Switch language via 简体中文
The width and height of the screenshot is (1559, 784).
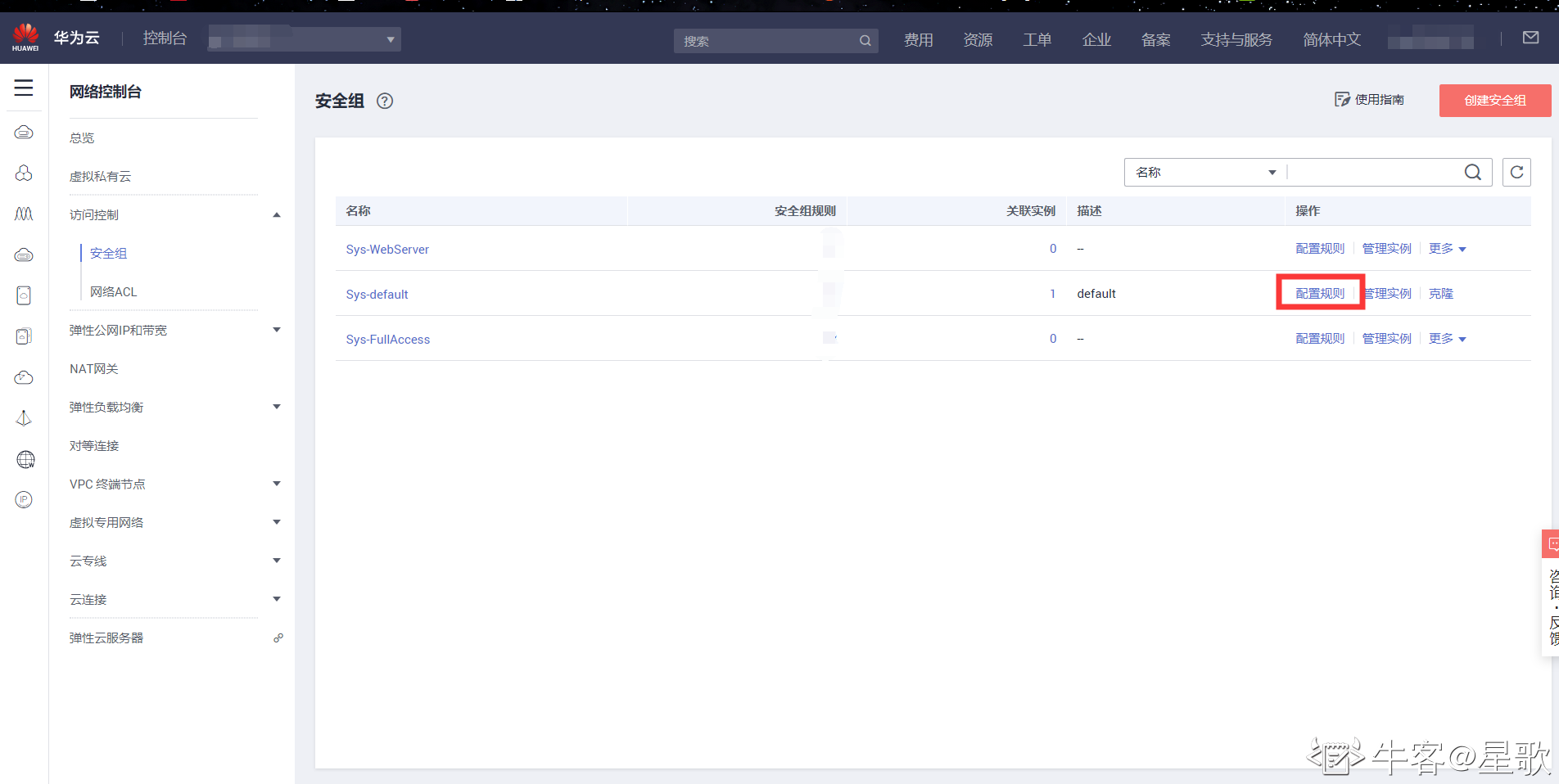[x=1332, y=40]
